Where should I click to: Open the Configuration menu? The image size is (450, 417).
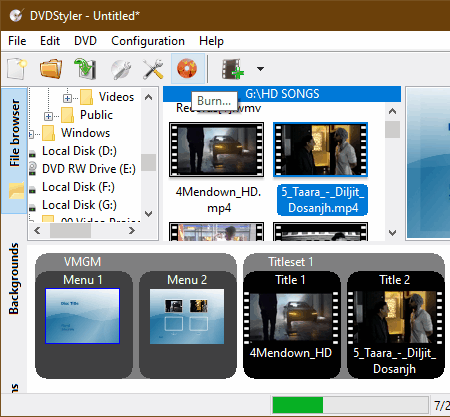(x=148, y=41)
